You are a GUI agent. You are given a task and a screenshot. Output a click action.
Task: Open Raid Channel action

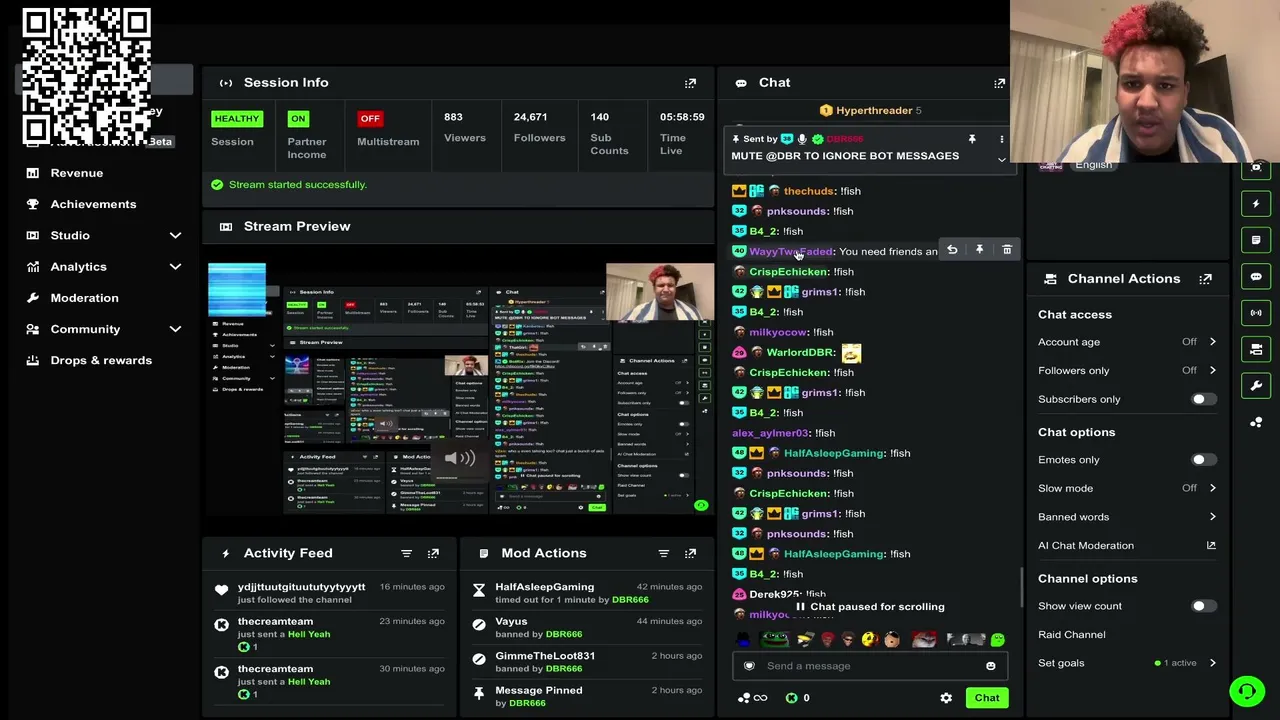(x=1071, y=635)
